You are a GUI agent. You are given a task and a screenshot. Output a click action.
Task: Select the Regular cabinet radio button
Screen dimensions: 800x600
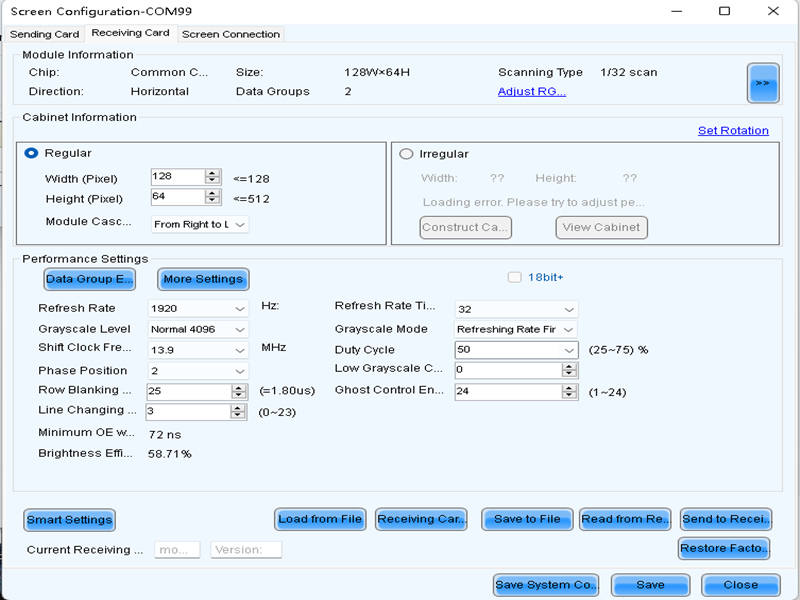coord(31,153)
